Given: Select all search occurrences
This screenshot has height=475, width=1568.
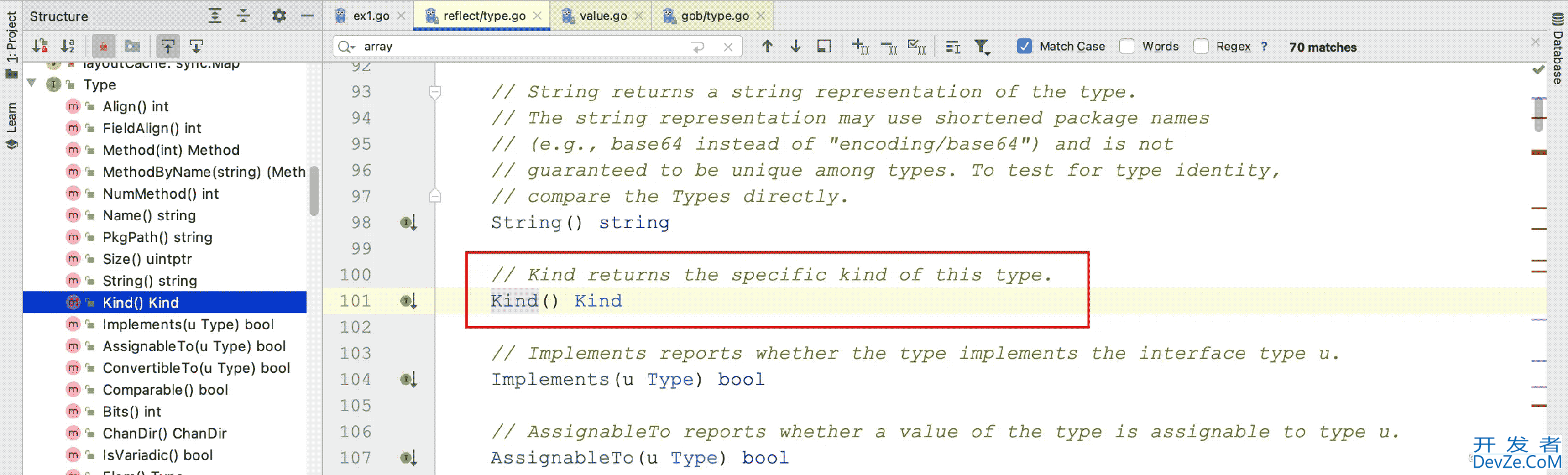Looking at the screenshot, I should coord(917,46).
